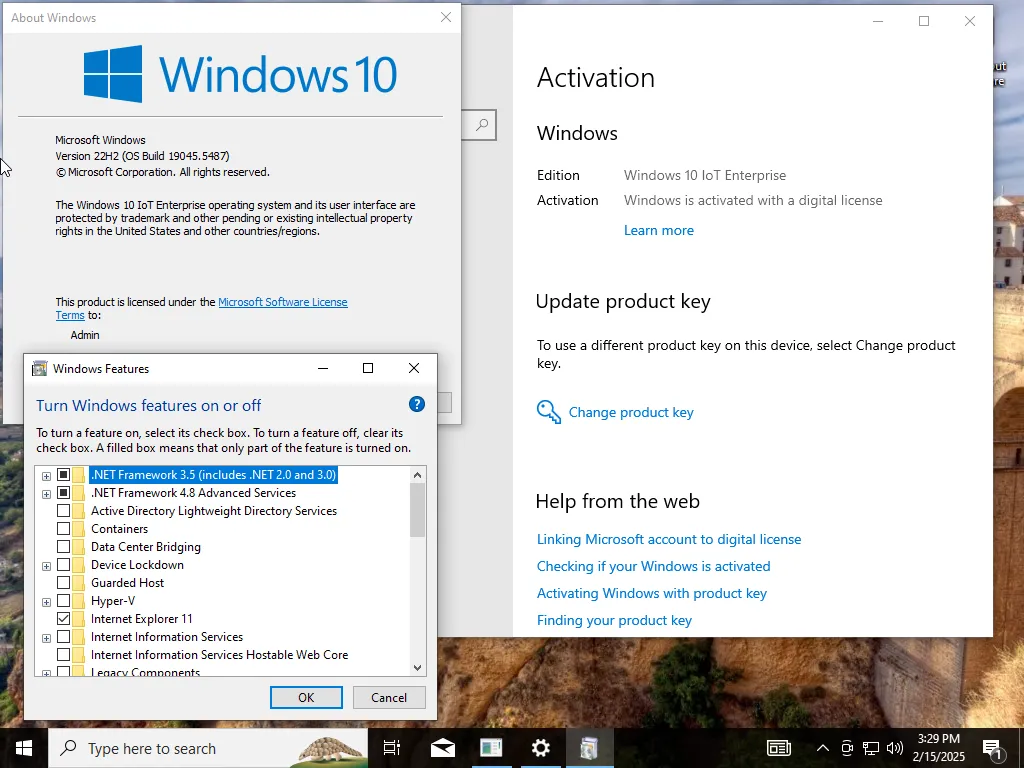
Task: Click the search magnifier in Settings window
Action: click(482, 124)
